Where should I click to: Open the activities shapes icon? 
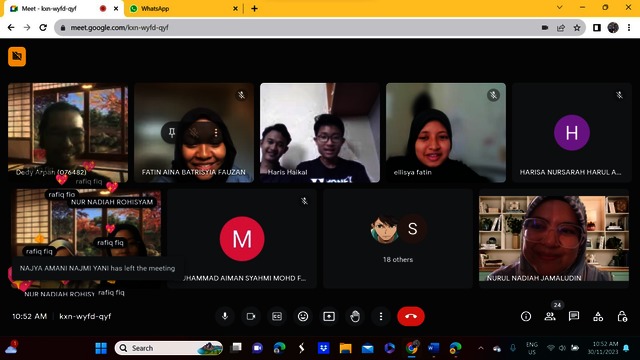pyautogui.click(x=598, y=316)
